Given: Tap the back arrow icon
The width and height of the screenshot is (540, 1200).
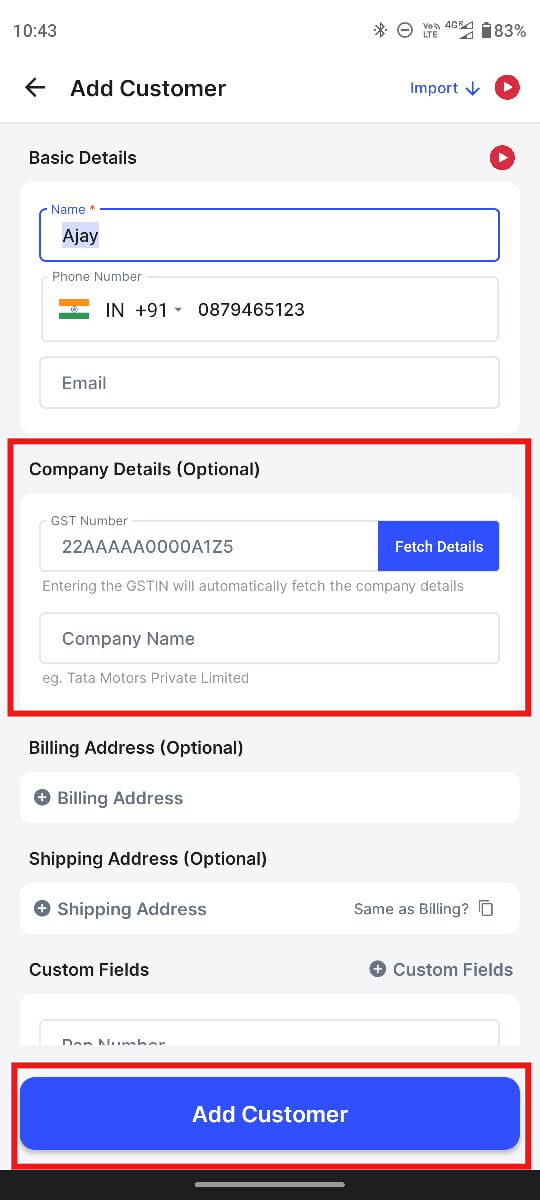Looking at the screenshot, I should [35, 88].
